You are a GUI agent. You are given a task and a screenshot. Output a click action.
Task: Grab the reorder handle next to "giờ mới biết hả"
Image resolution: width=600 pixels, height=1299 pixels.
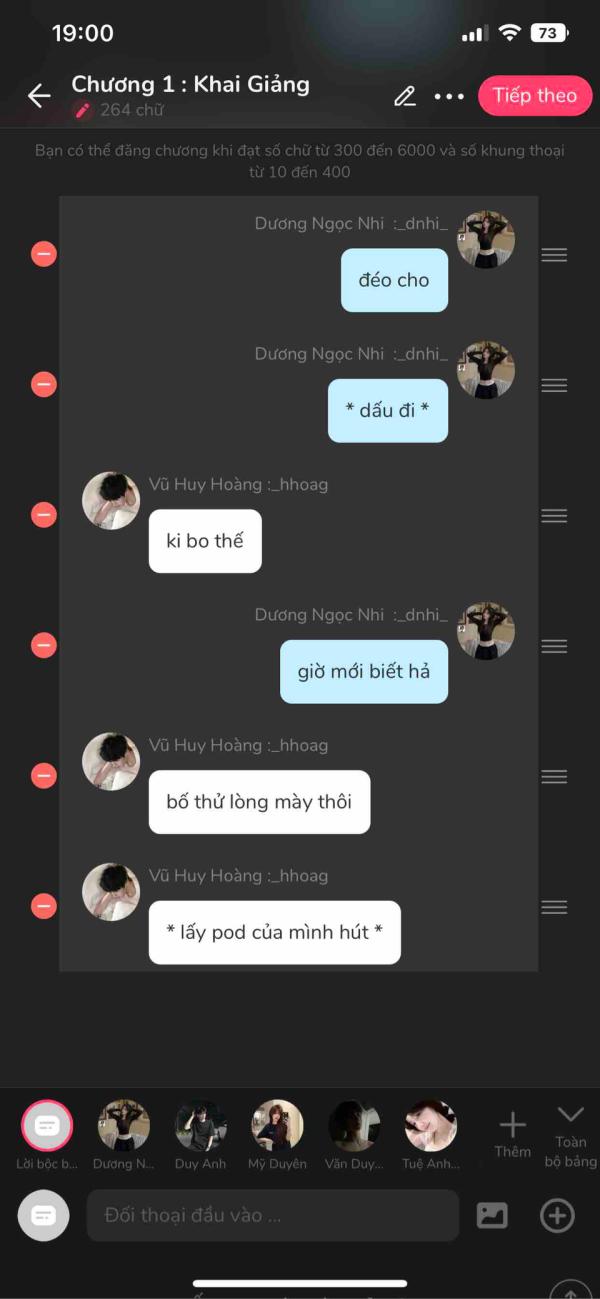(554, 646)
